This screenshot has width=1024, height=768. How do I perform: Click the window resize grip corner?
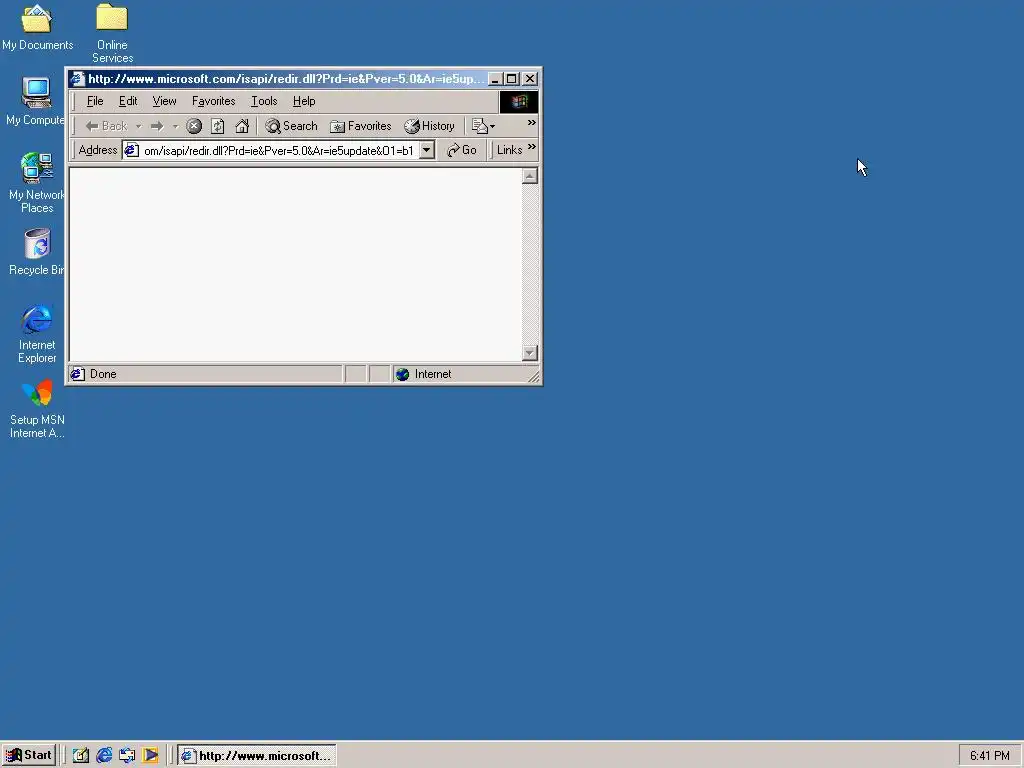534,376
